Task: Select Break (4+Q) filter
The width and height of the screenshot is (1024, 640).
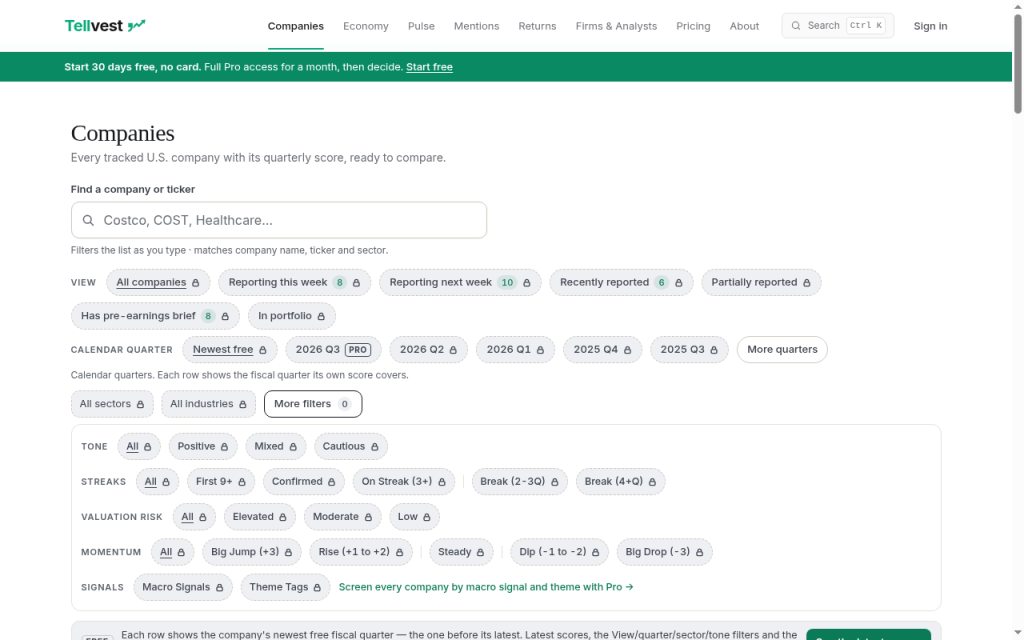Action: click(620, 481)
